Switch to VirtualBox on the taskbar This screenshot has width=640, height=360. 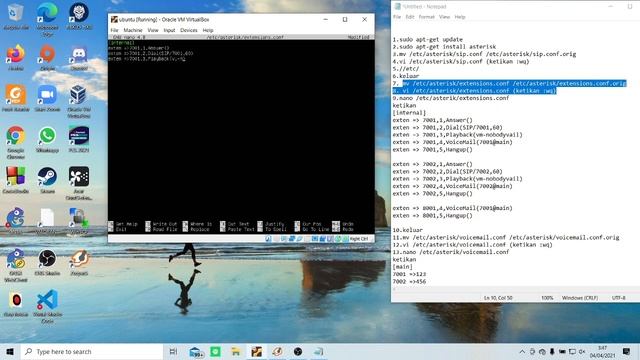point(256,351)
